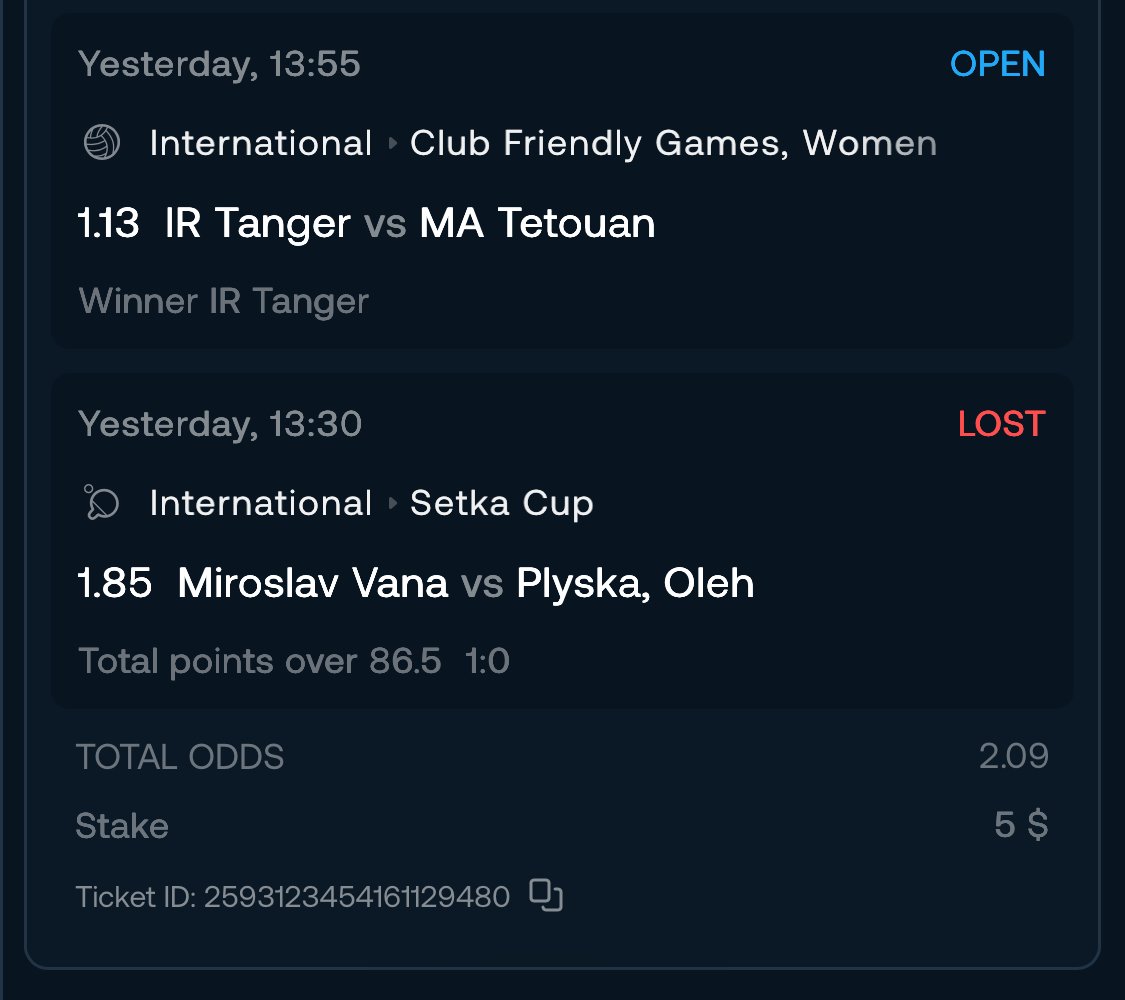Click the arrow before Setka Cup
Image resolution: width=1125 pixels, height=1000 pixels.
393,503
